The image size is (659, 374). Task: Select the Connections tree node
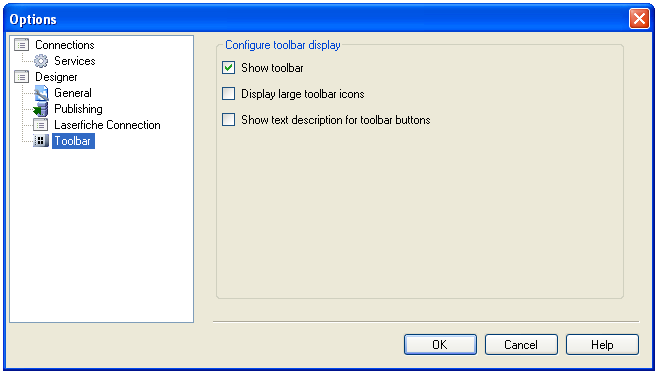click(x=65, y=45)
